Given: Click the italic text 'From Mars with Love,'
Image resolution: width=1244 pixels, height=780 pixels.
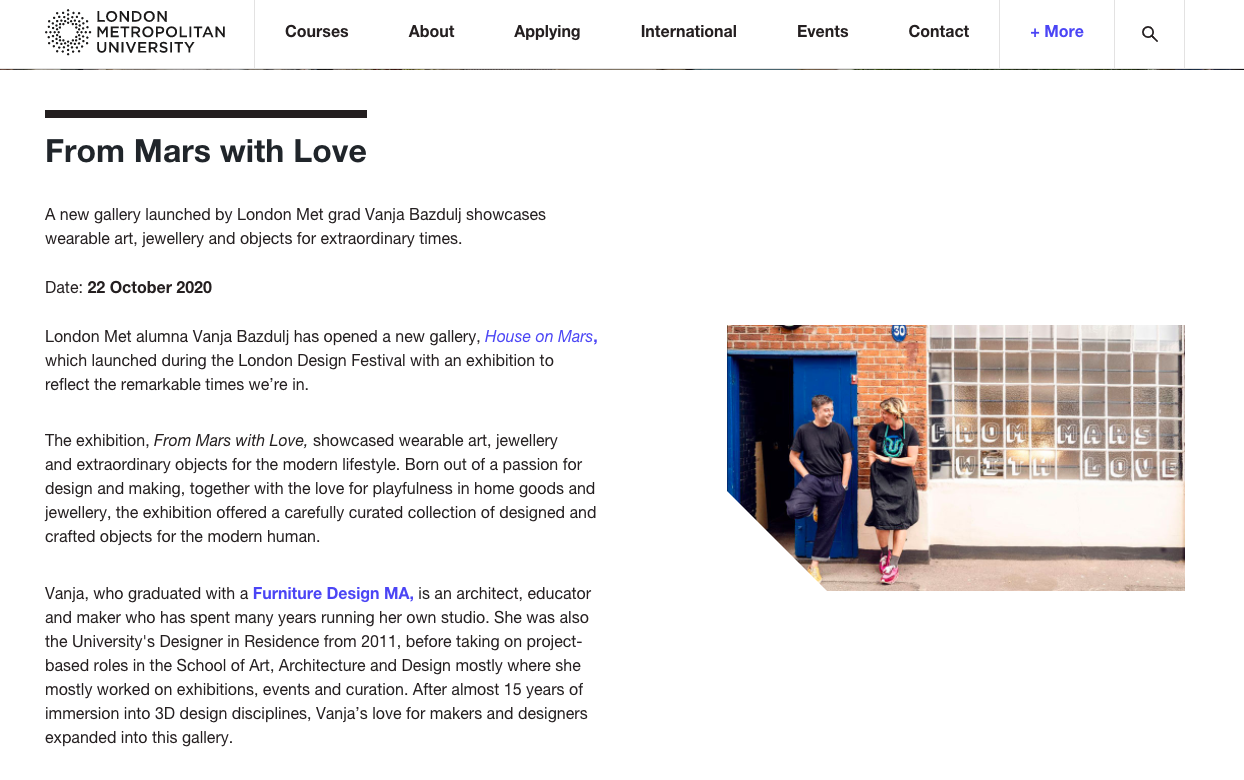Looking at the screenshot, I should click(x=231, y=440).
